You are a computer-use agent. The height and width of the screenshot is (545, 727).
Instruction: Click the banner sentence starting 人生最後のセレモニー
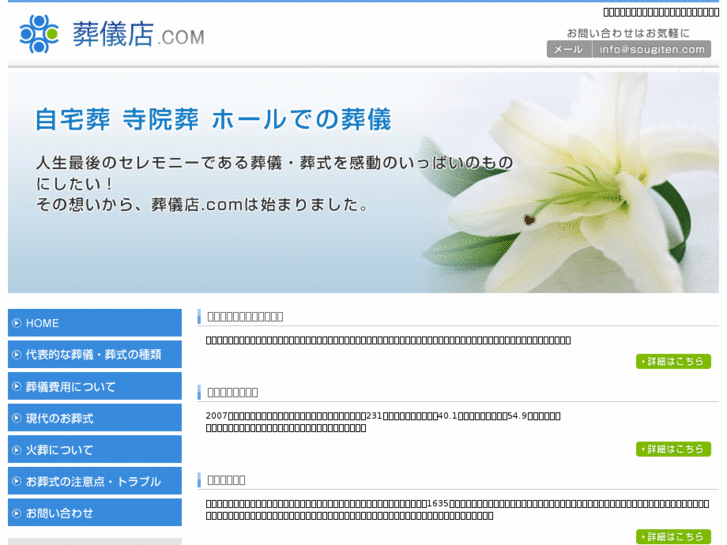pos(274,173)
